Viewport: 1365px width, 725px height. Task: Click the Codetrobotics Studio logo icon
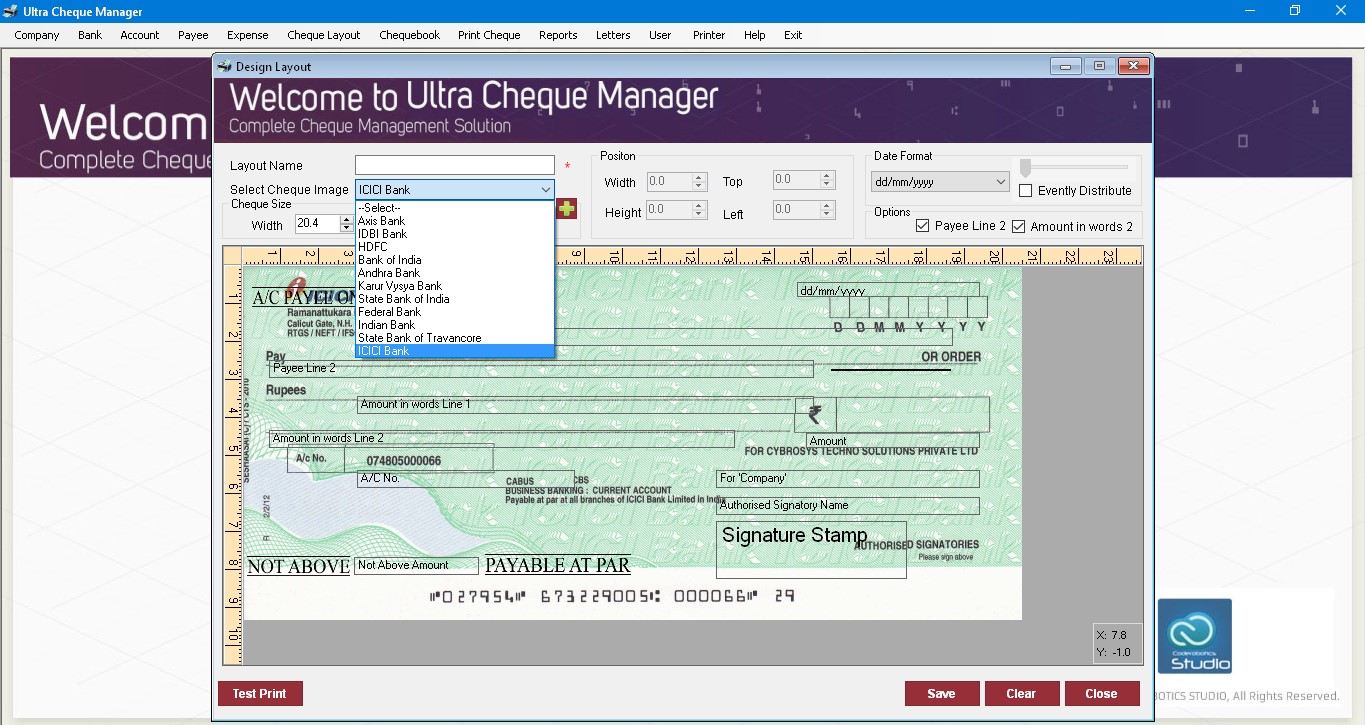point(1195,636)
